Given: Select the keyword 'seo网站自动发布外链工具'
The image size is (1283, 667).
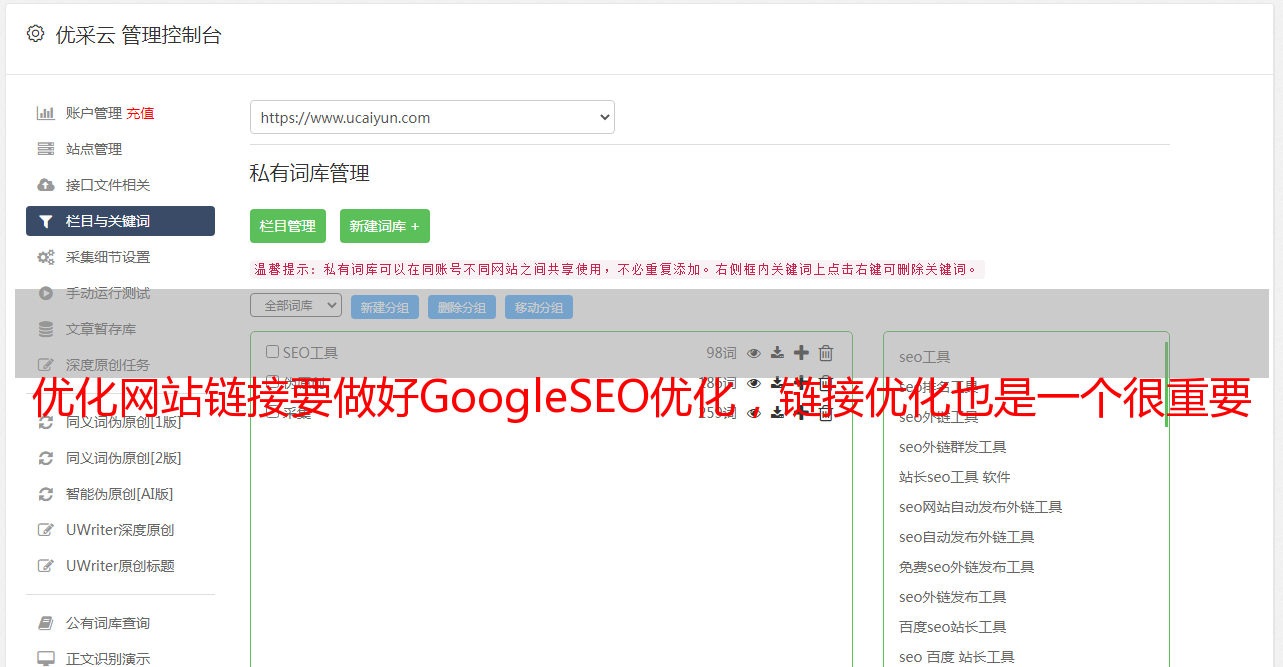Looking at the screenshot, I should [980, 507].
